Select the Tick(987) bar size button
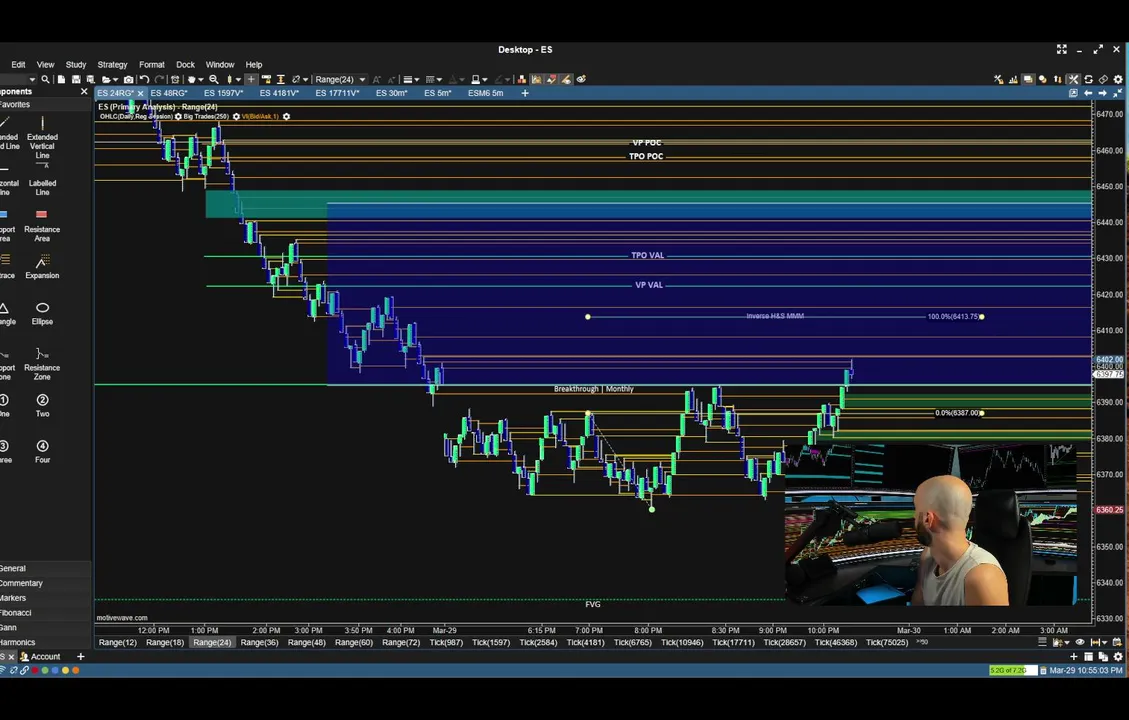The width and height of the screenshot is (1129, 720). (x=446, y=642)
